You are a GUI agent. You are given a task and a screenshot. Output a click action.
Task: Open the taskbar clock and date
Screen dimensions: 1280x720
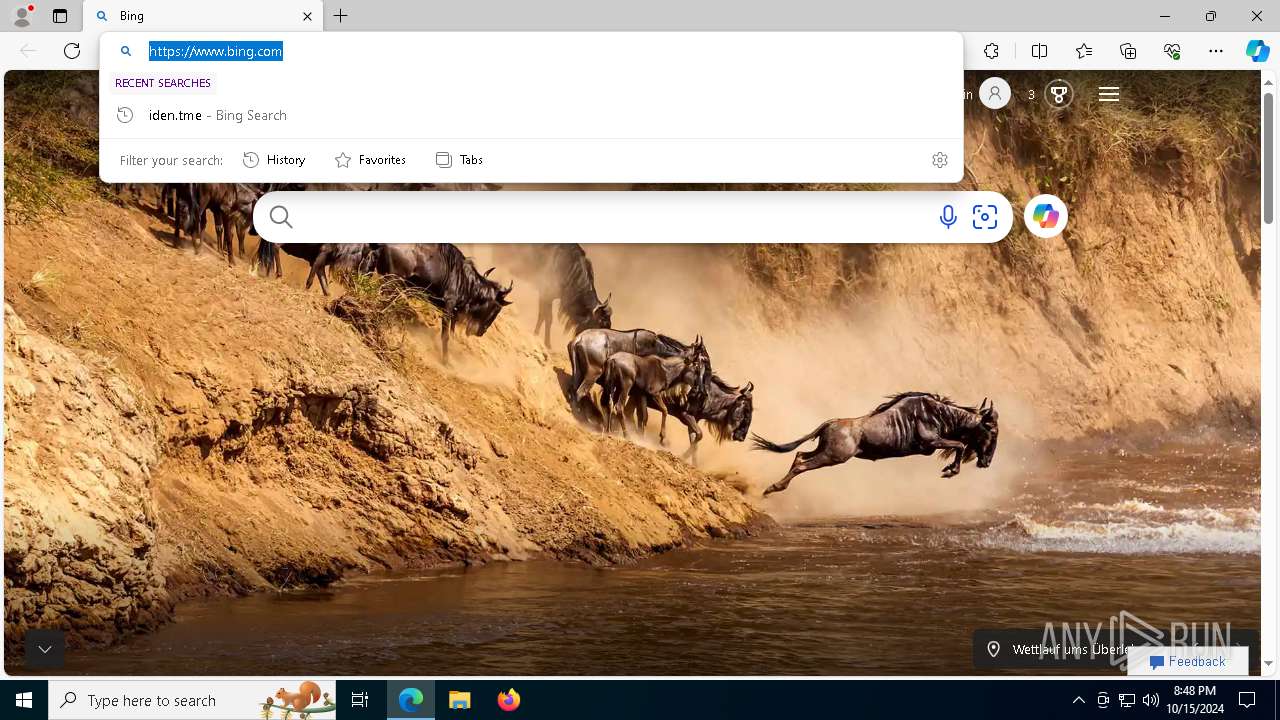(1195, 700)
